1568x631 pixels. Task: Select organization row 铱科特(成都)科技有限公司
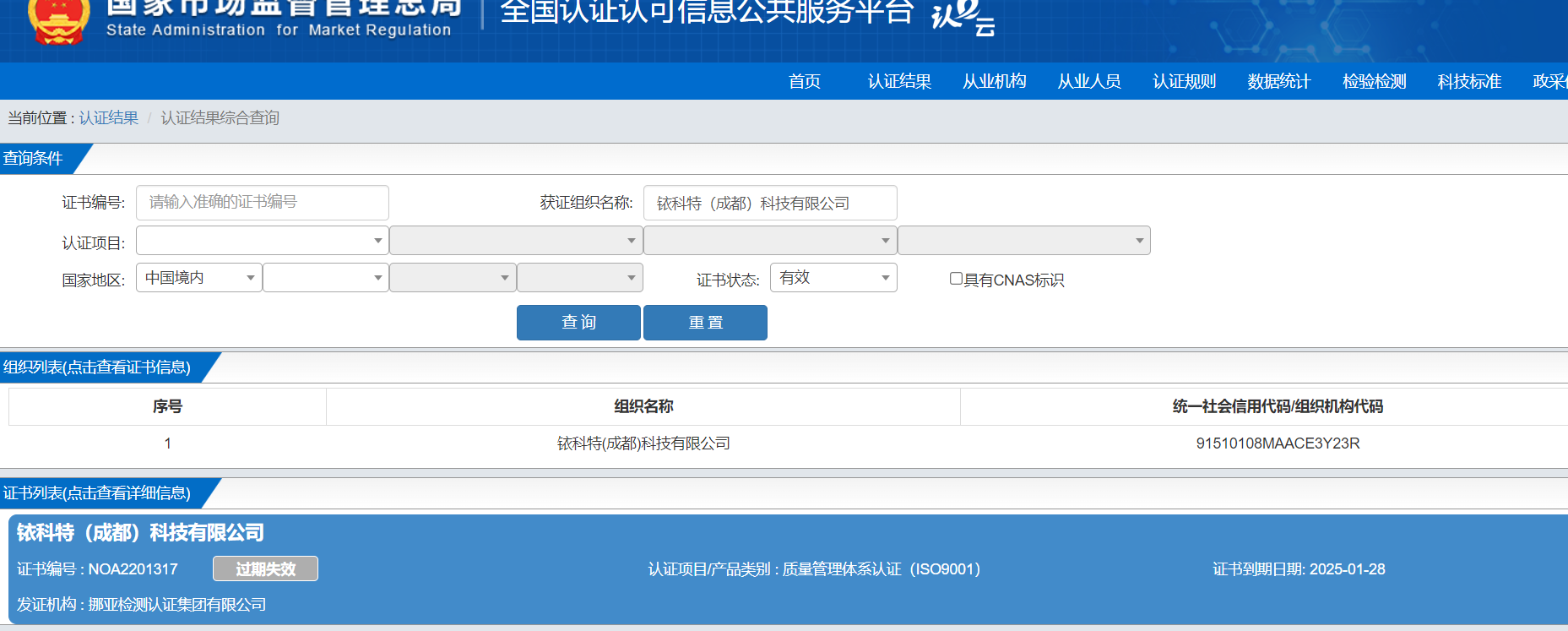(643, 443)
